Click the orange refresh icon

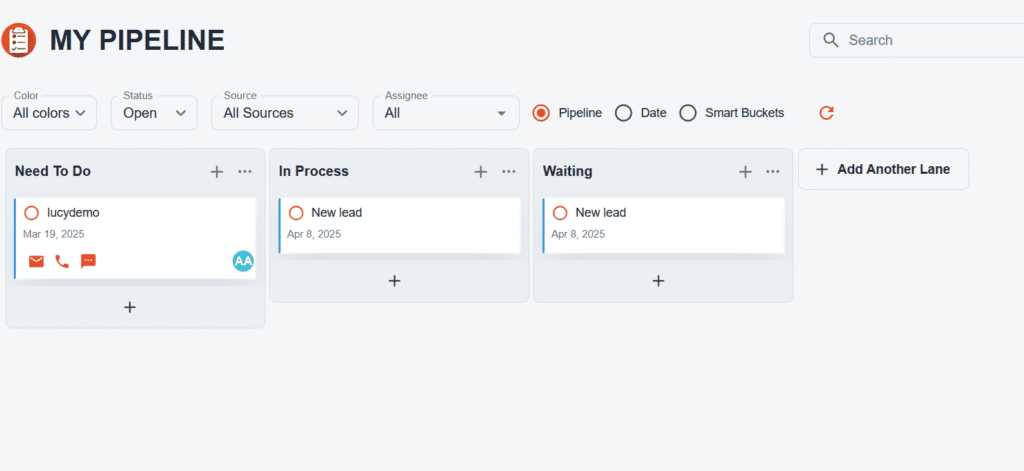[x=826, y=113]
